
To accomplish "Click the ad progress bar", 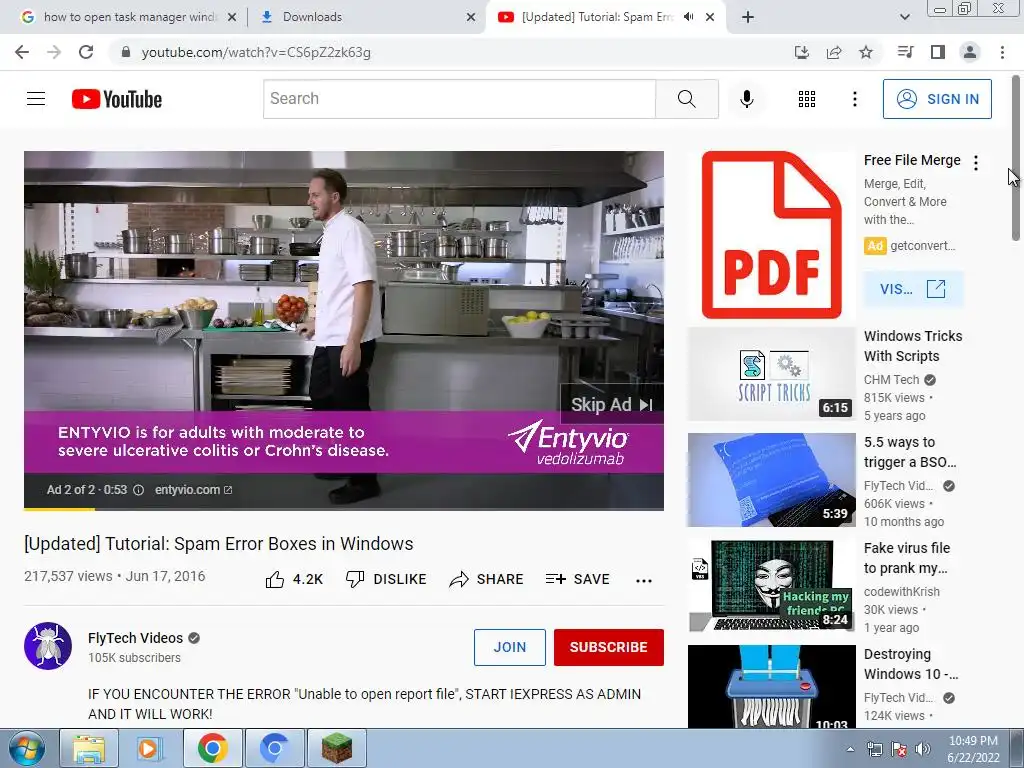I will coord(344,508).
